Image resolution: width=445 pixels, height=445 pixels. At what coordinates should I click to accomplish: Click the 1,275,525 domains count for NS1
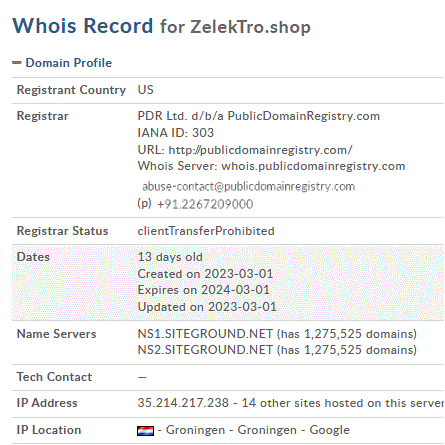pos(359,334)
